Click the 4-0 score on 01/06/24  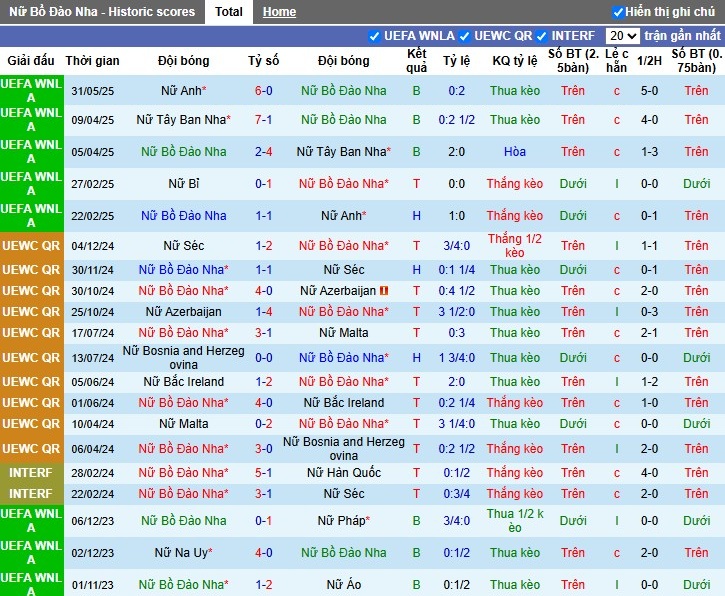264,403
